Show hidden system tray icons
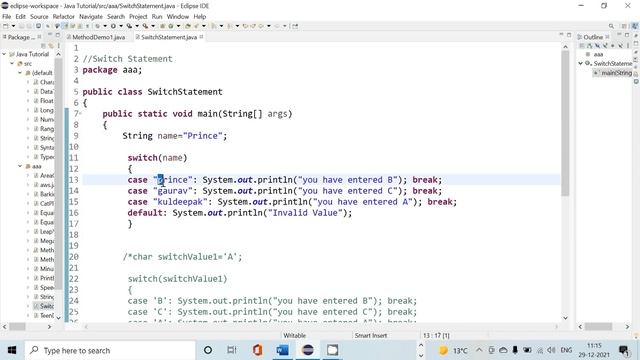640x360 pixels. tap(479, 350)
